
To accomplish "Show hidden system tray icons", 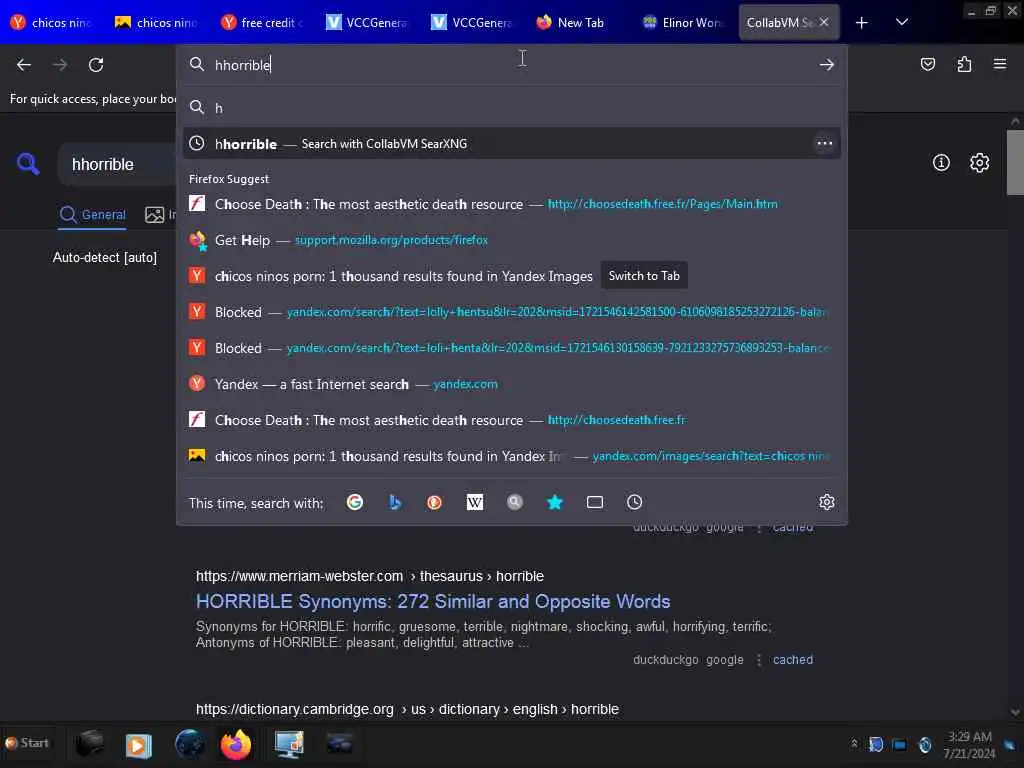I will 854,744.
